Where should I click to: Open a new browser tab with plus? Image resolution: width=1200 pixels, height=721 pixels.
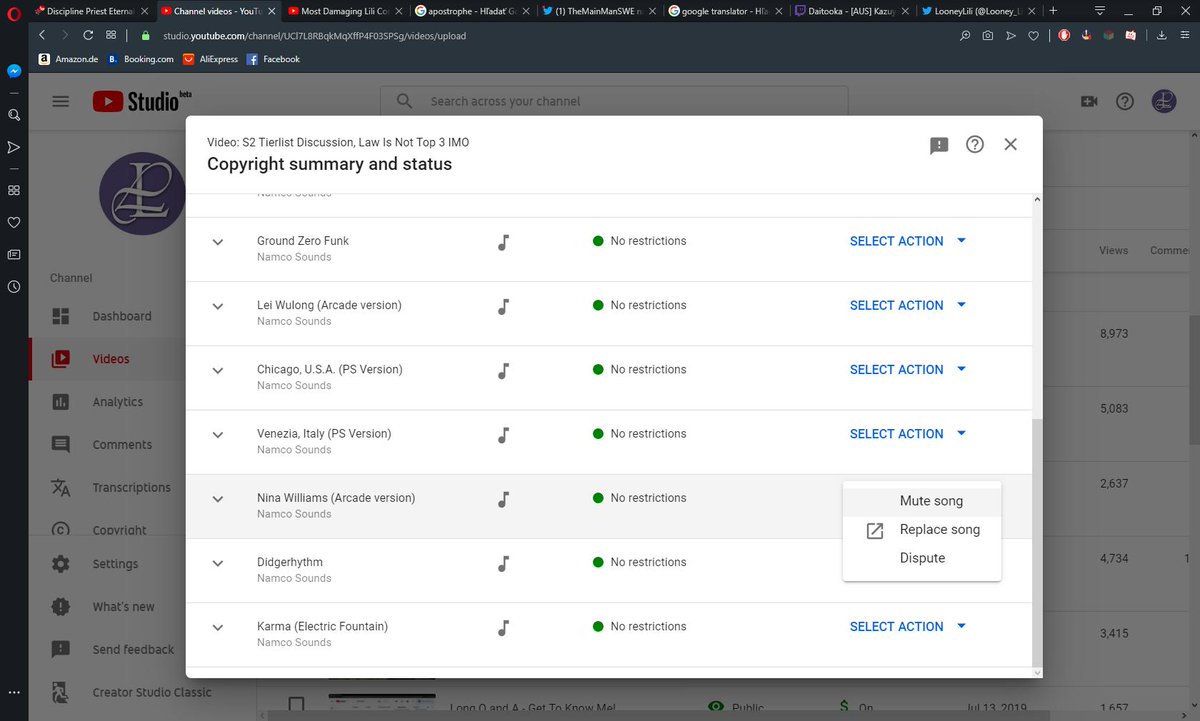point(1052,10)
